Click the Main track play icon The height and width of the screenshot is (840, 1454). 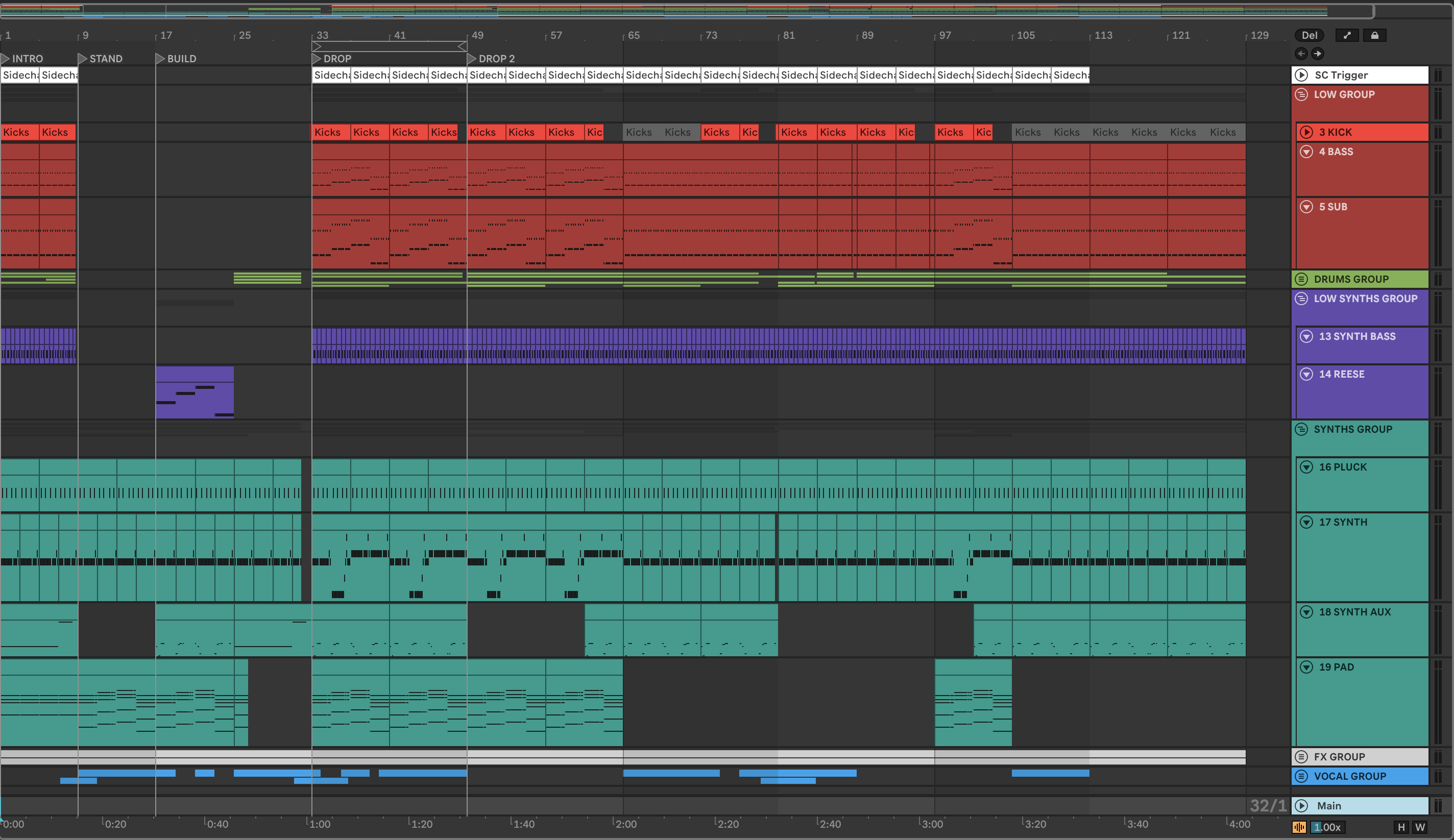click(1301, 806)
